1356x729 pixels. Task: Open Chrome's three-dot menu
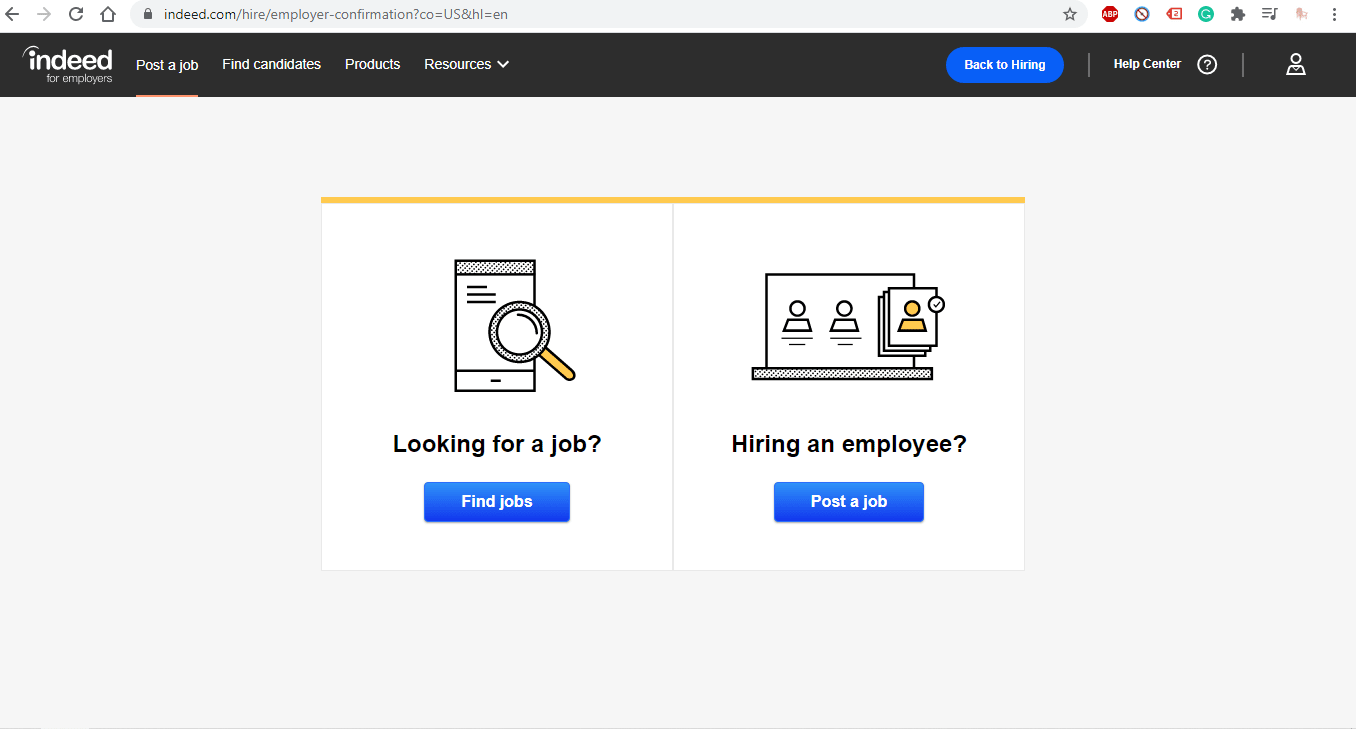click(x=1335, y=14)
